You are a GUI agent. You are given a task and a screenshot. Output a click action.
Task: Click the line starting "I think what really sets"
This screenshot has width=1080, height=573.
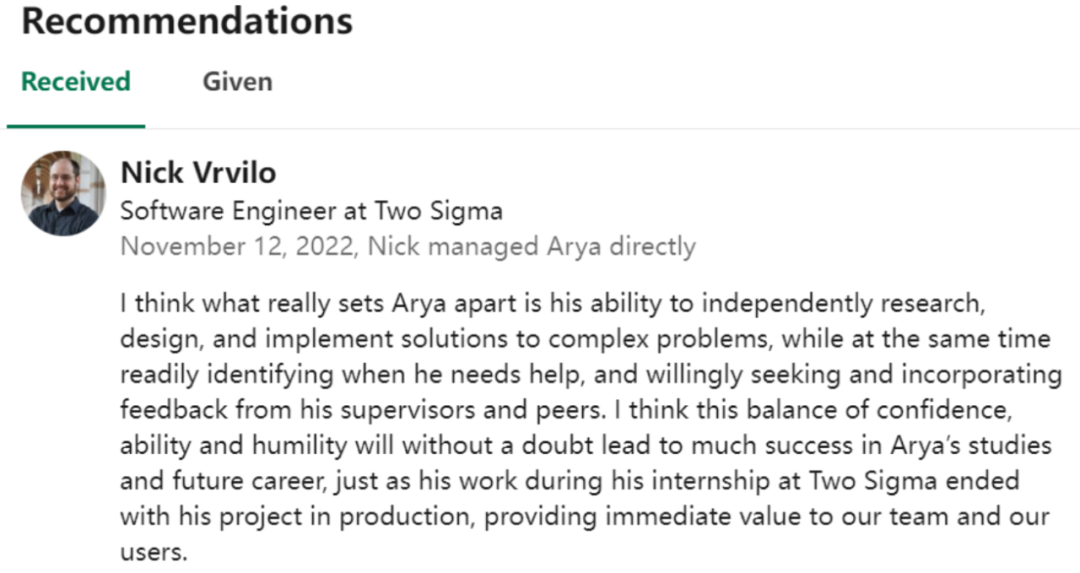pos(552,303)
